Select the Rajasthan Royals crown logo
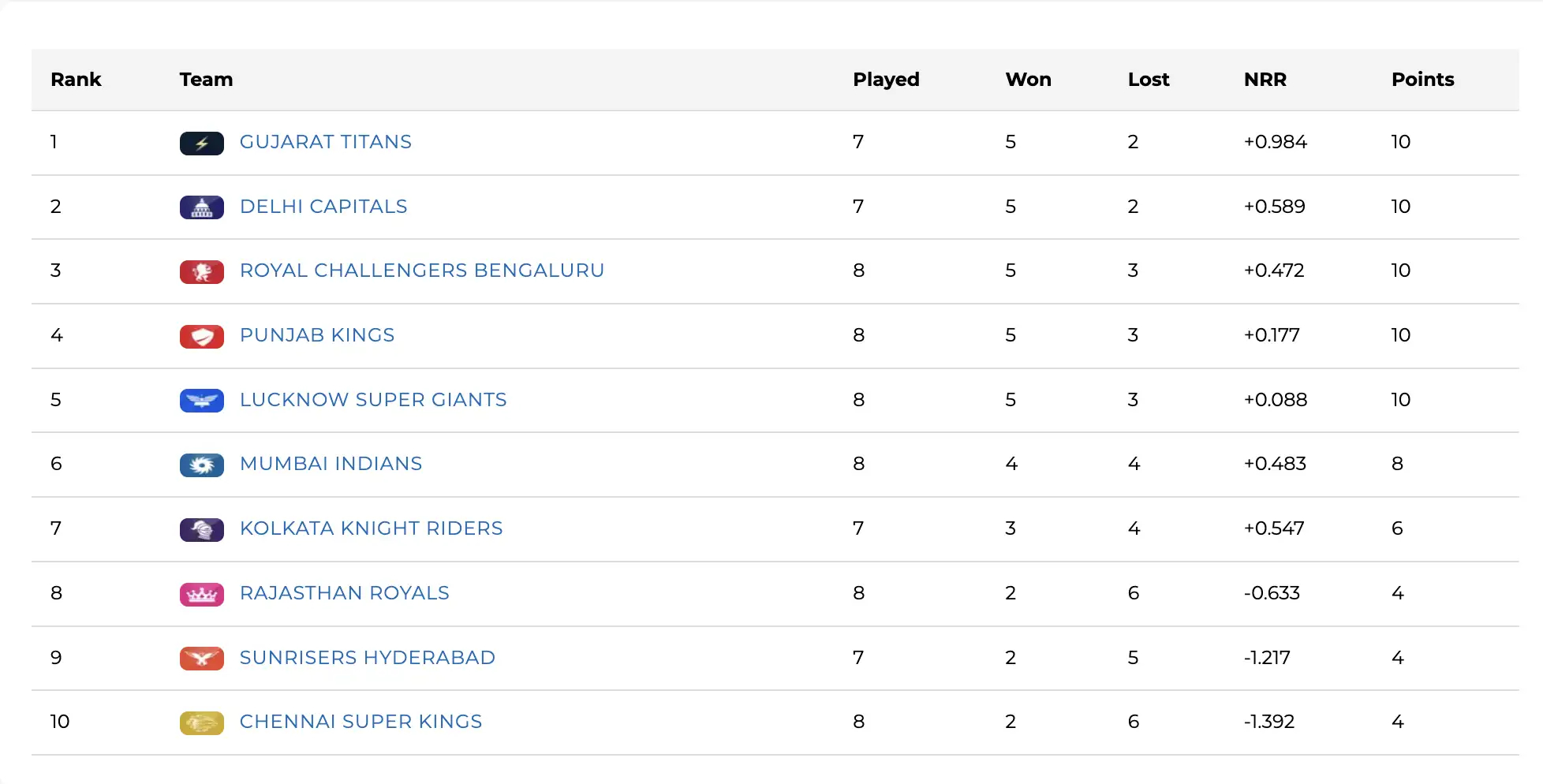The image size is (1543, 784). (202, 594)
